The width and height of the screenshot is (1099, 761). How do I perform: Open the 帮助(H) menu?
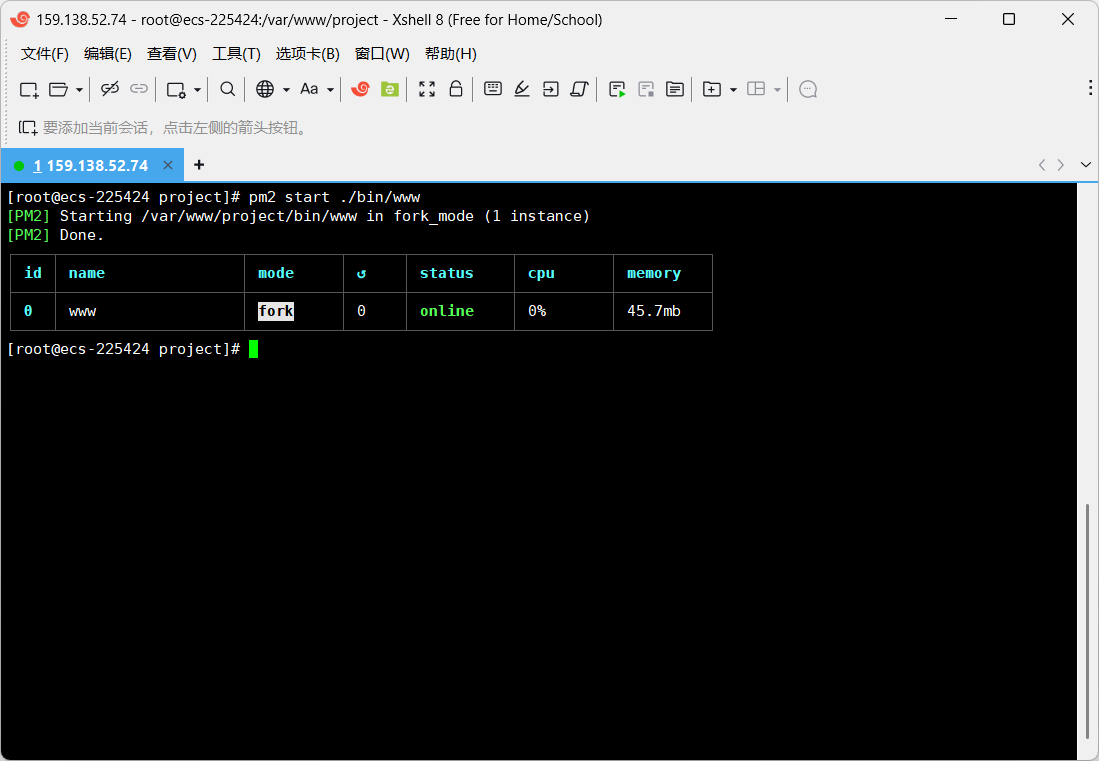[451, 54]
